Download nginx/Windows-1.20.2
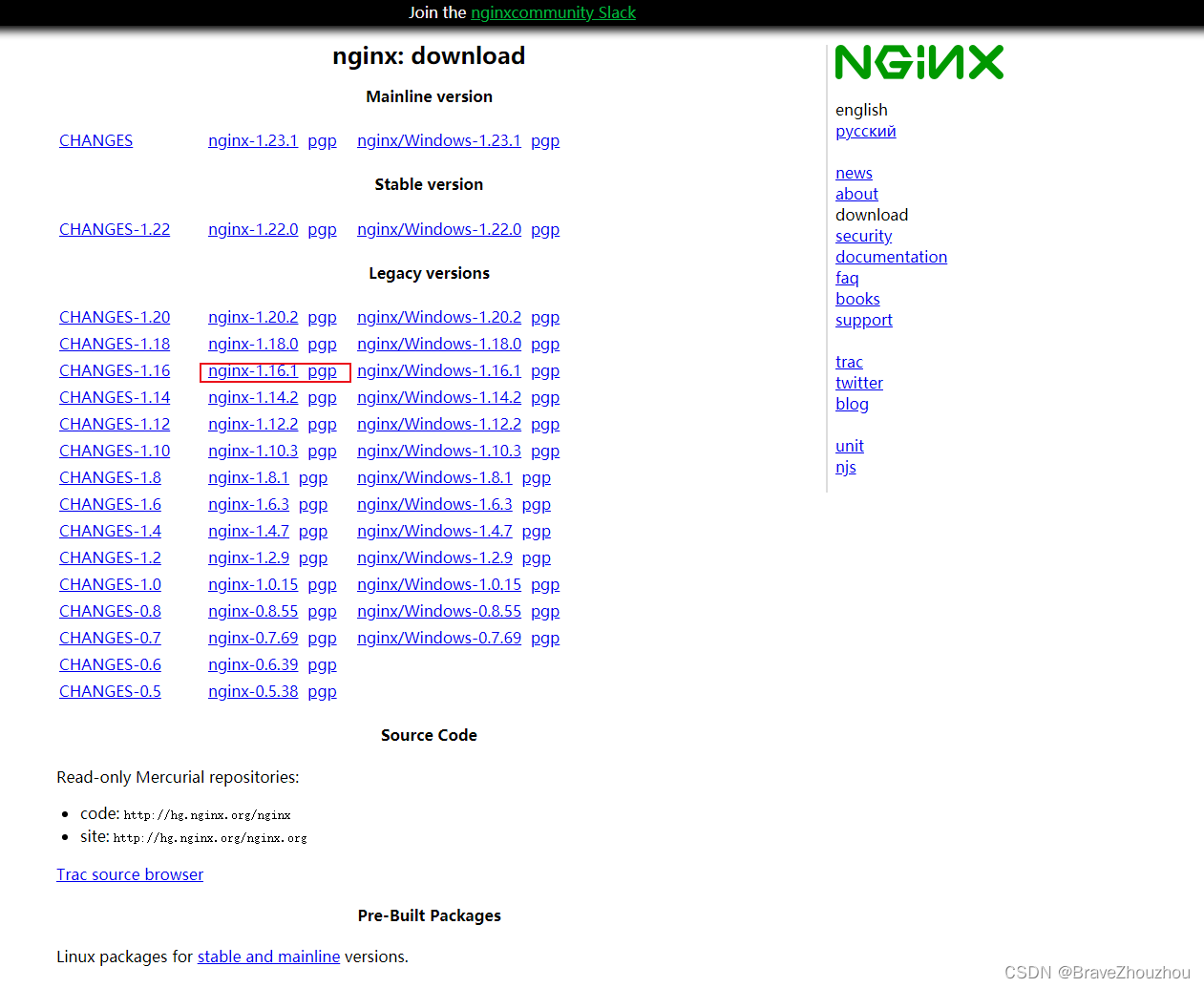1204x988 pixels. [x=439, y=317]
